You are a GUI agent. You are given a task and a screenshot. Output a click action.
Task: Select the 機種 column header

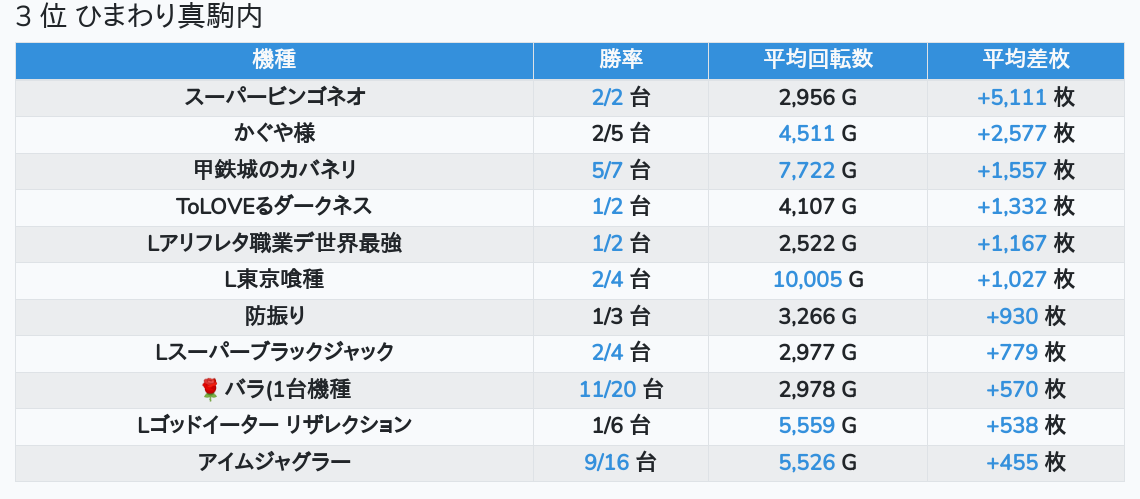274,60
